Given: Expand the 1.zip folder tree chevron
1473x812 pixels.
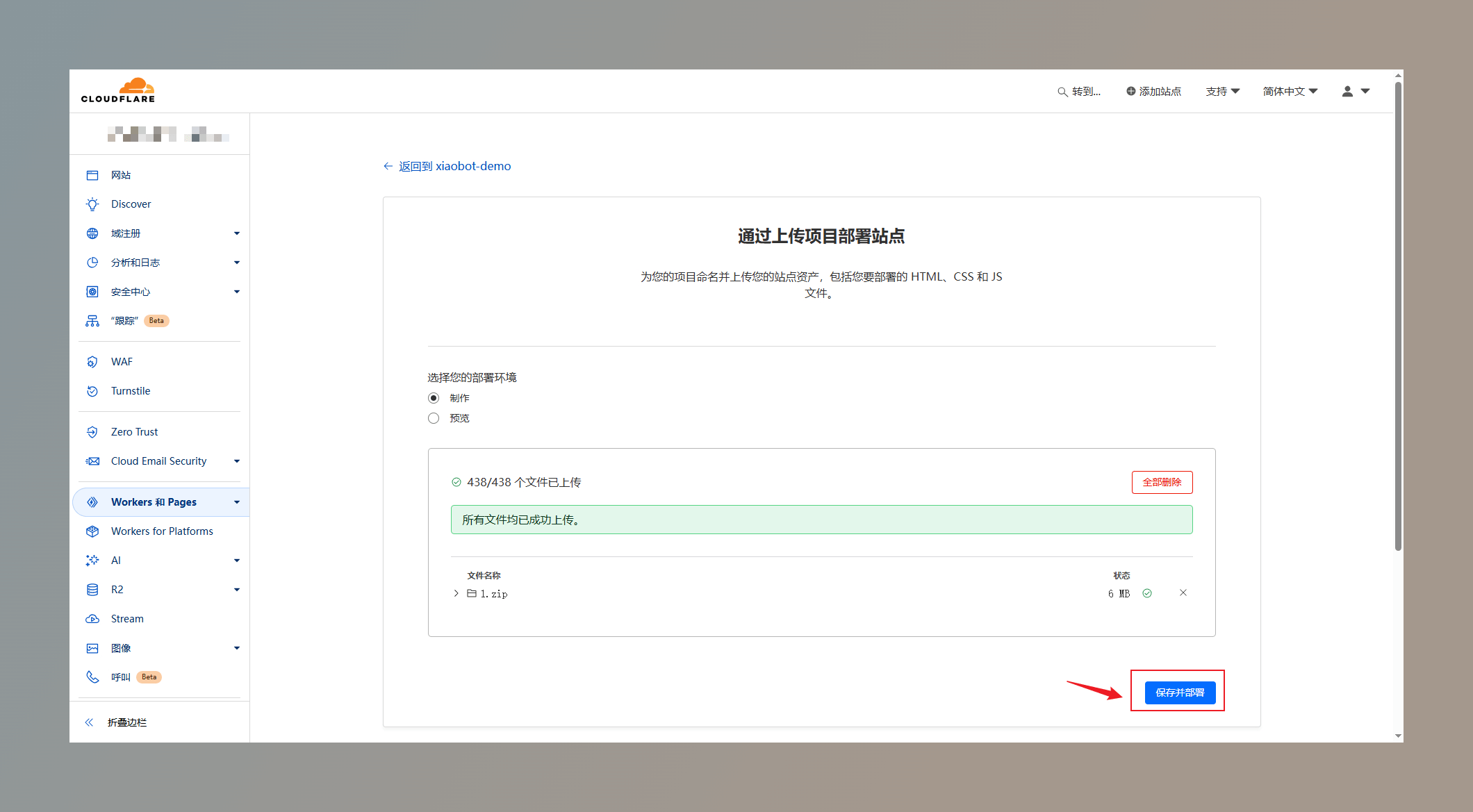Looking at the screenshot, I should tap(456, 593).
